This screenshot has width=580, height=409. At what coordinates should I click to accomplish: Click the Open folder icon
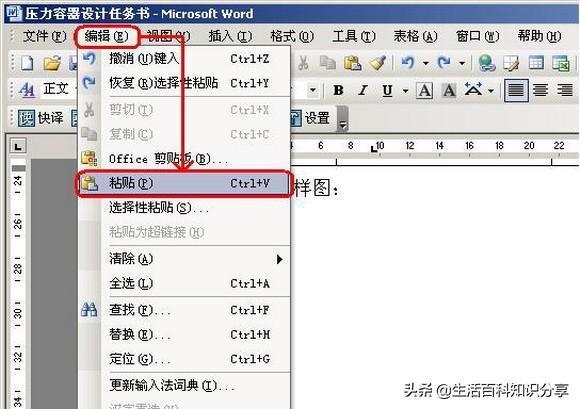52,63
